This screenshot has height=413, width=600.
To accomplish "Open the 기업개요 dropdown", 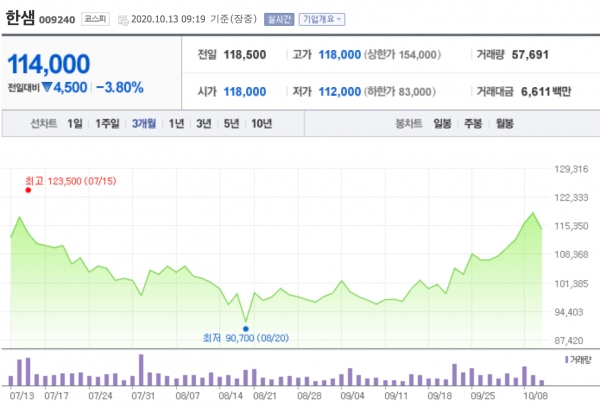I will click(x=322, y=20).
